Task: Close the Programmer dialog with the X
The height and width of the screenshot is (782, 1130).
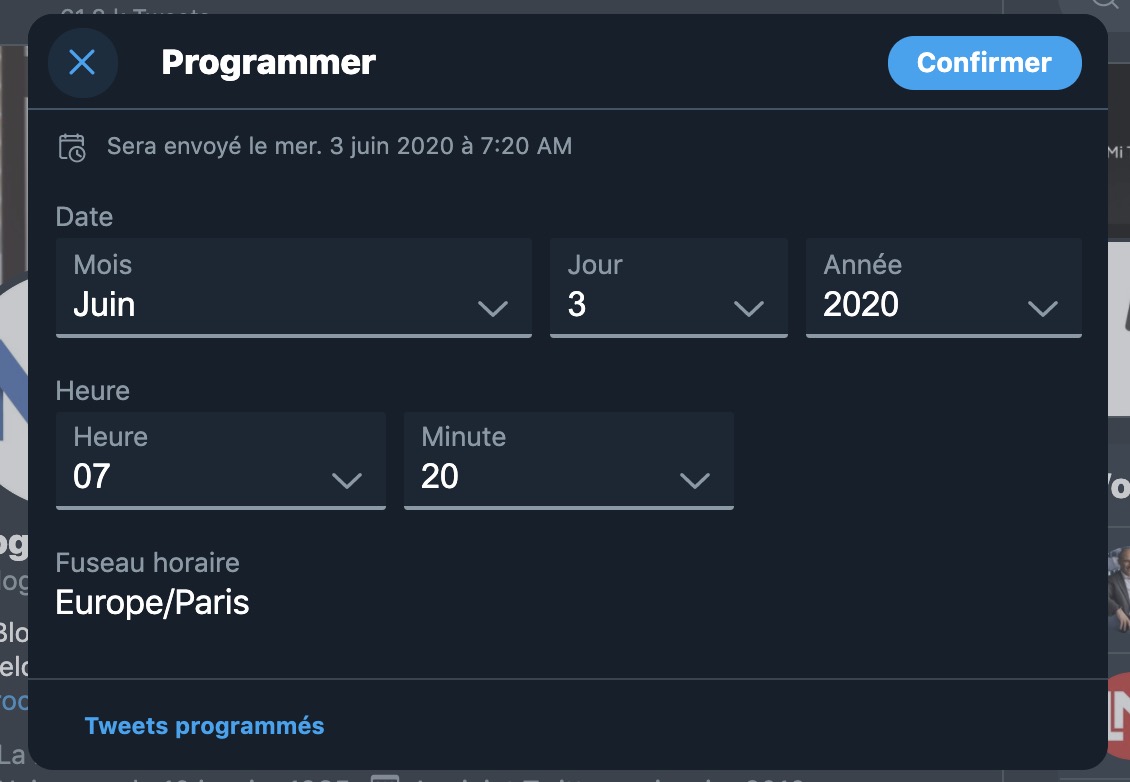Action: [82, 63]
